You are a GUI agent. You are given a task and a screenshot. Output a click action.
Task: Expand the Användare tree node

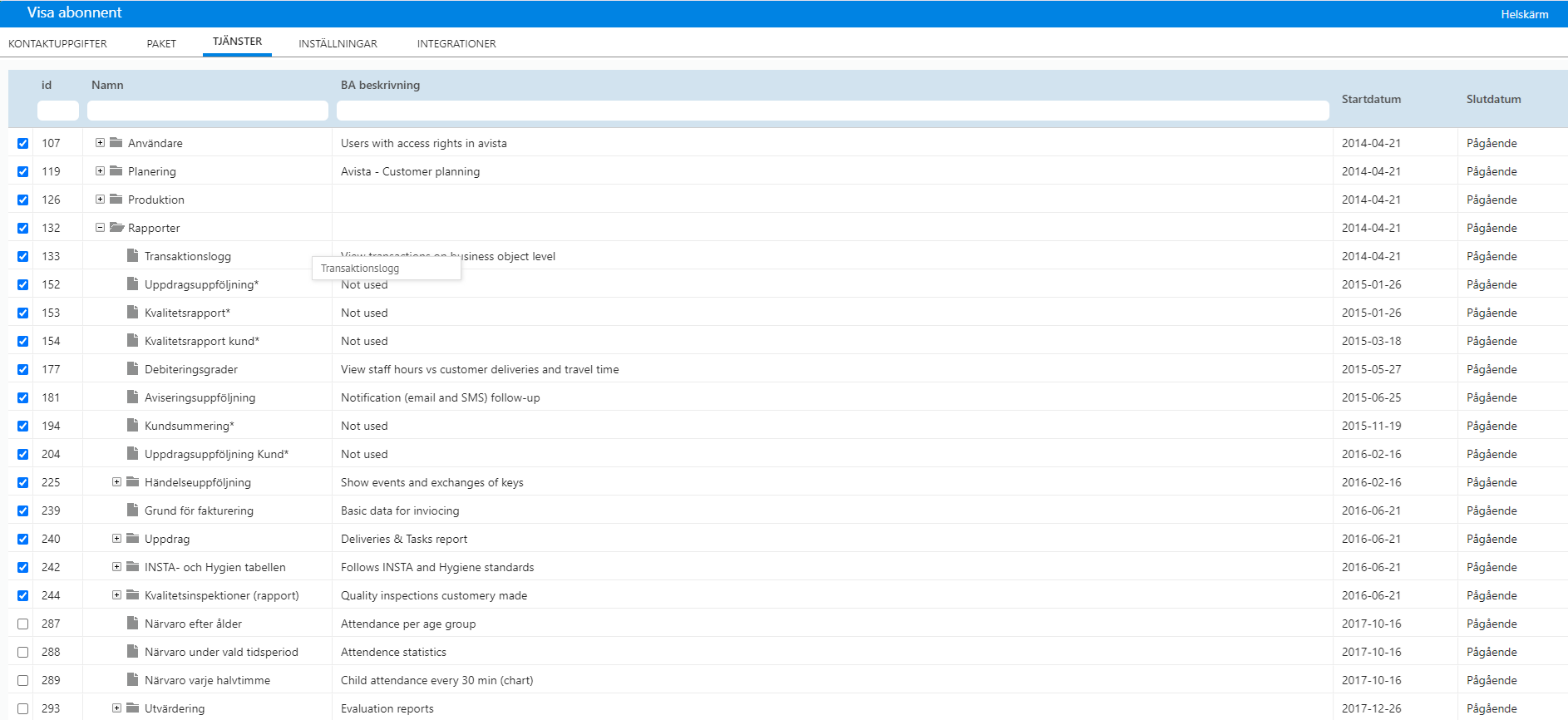click(x=100, y=143)
